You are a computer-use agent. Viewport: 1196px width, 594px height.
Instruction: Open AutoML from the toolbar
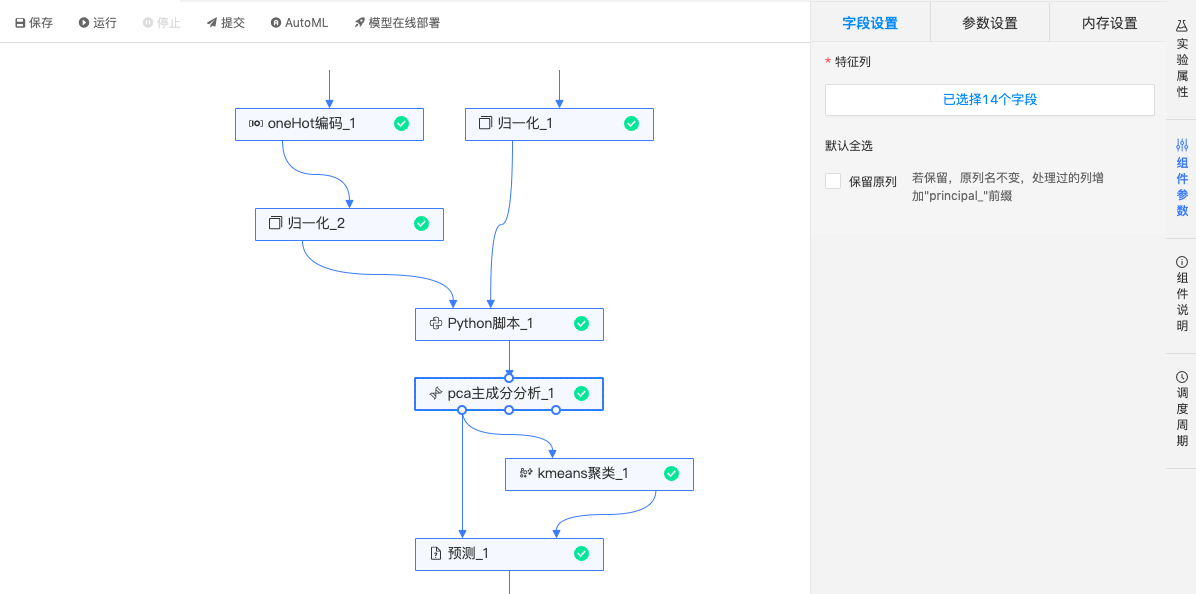coord(299,23)
